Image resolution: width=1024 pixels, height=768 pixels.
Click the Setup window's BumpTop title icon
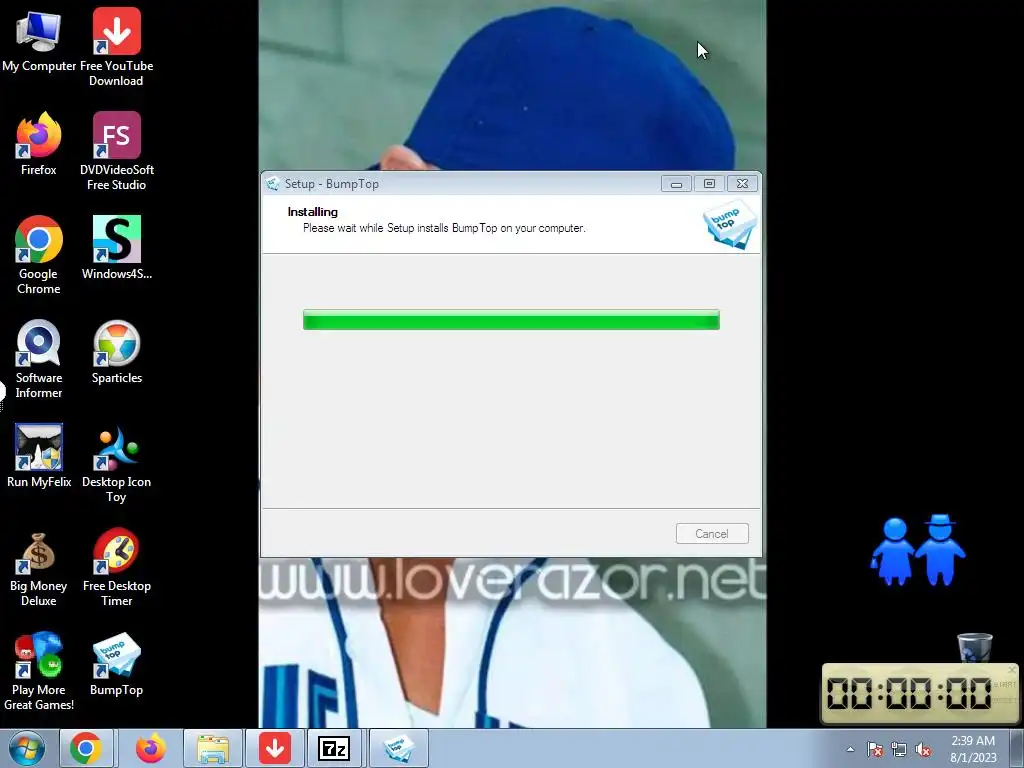click(273, 184)
